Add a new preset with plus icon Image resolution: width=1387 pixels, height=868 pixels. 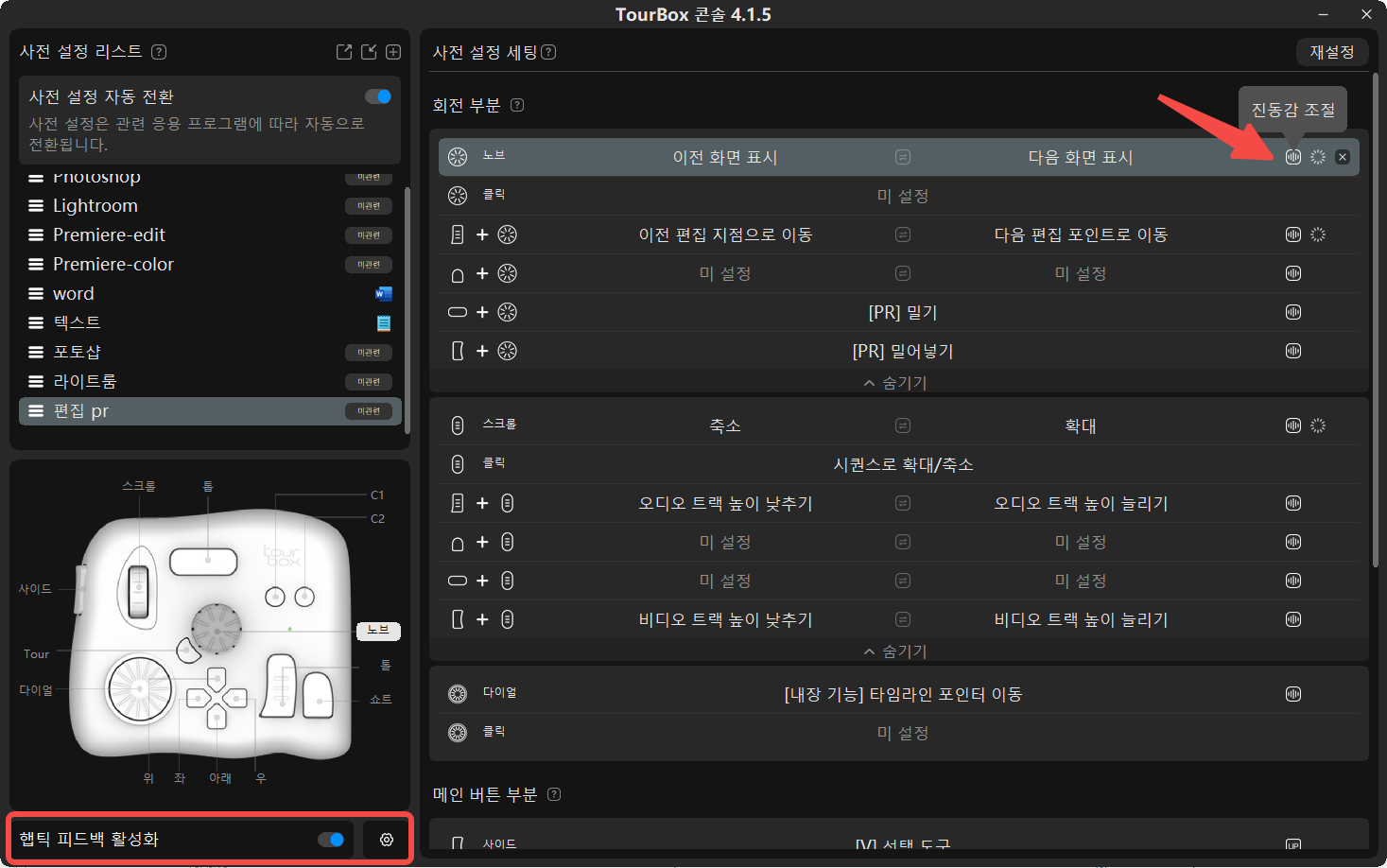point(393,52)
